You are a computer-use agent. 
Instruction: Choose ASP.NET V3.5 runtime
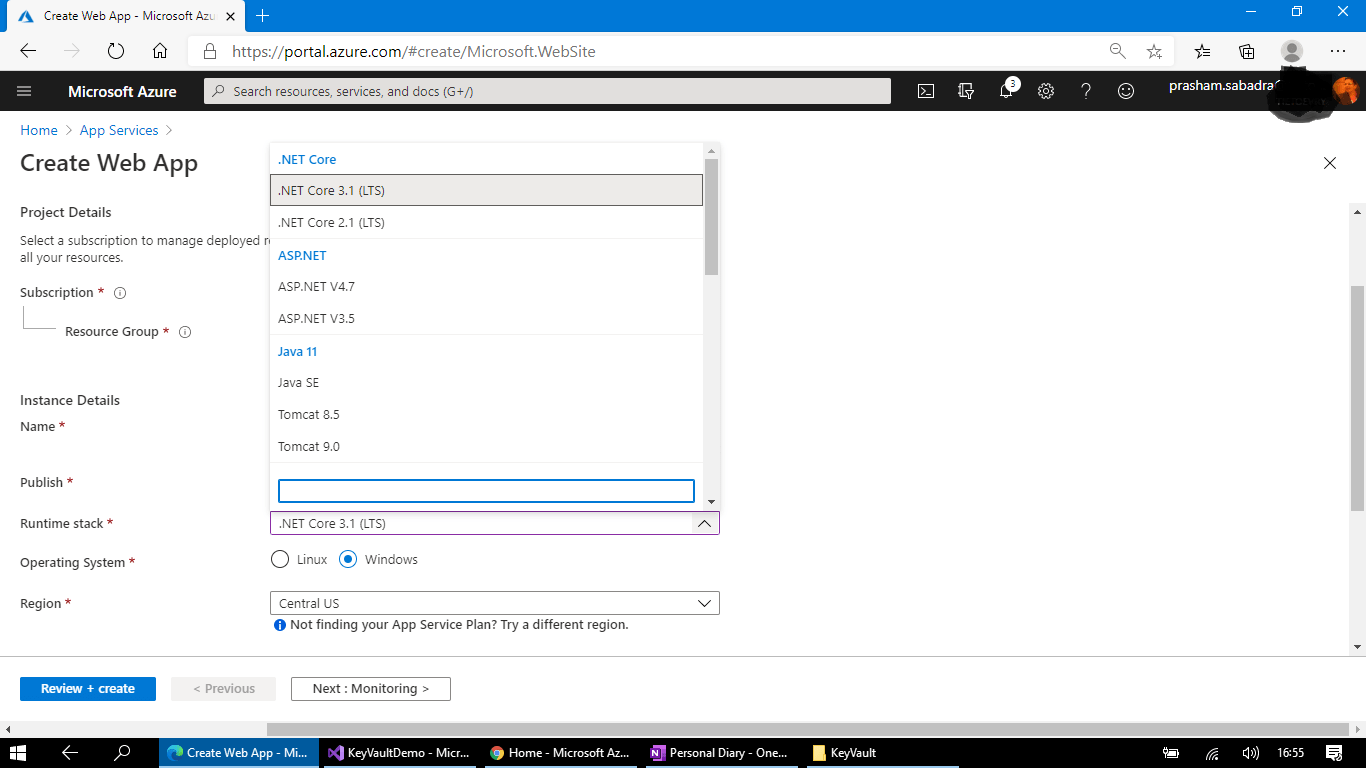(x=486, y=318)
